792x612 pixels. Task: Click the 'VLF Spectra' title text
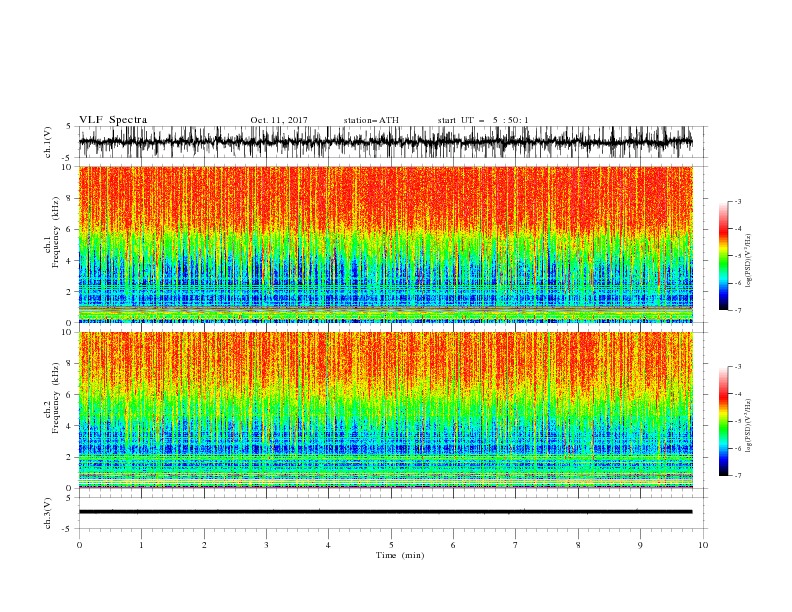(113, 120)
